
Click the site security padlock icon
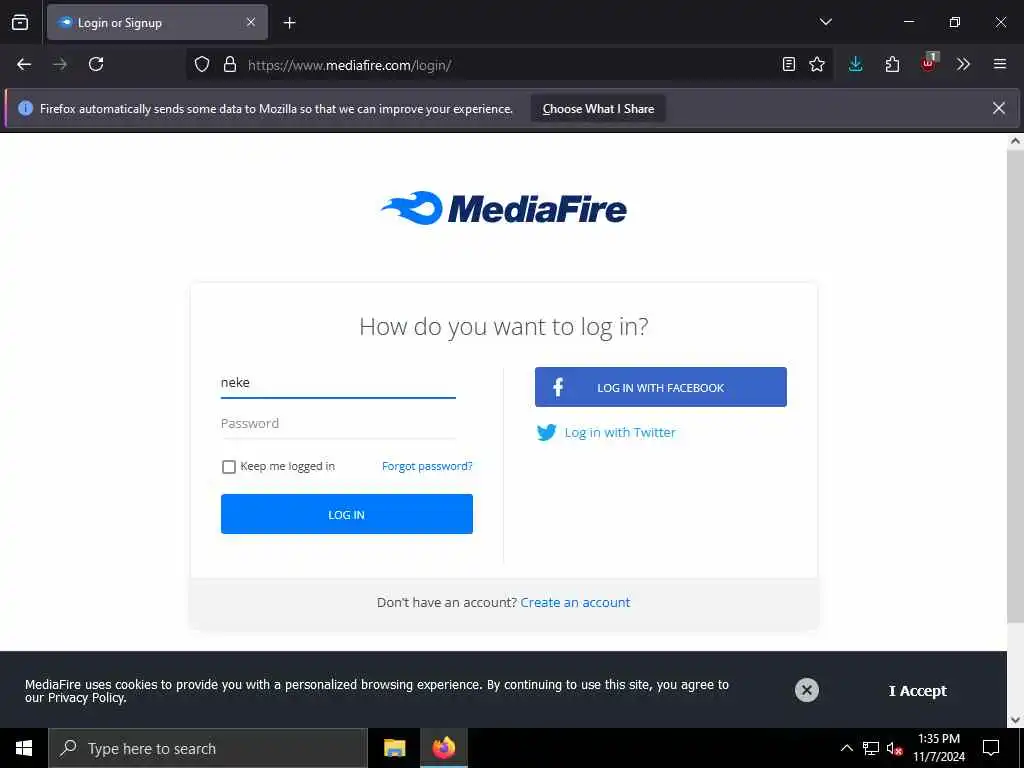[230, 64]
